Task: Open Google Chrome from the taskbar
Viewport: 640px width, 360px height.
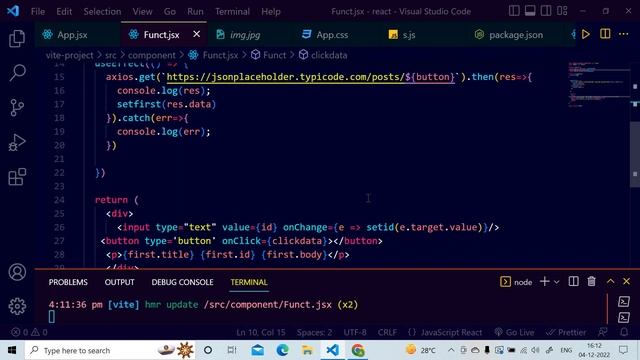Action: coord(358,350)
